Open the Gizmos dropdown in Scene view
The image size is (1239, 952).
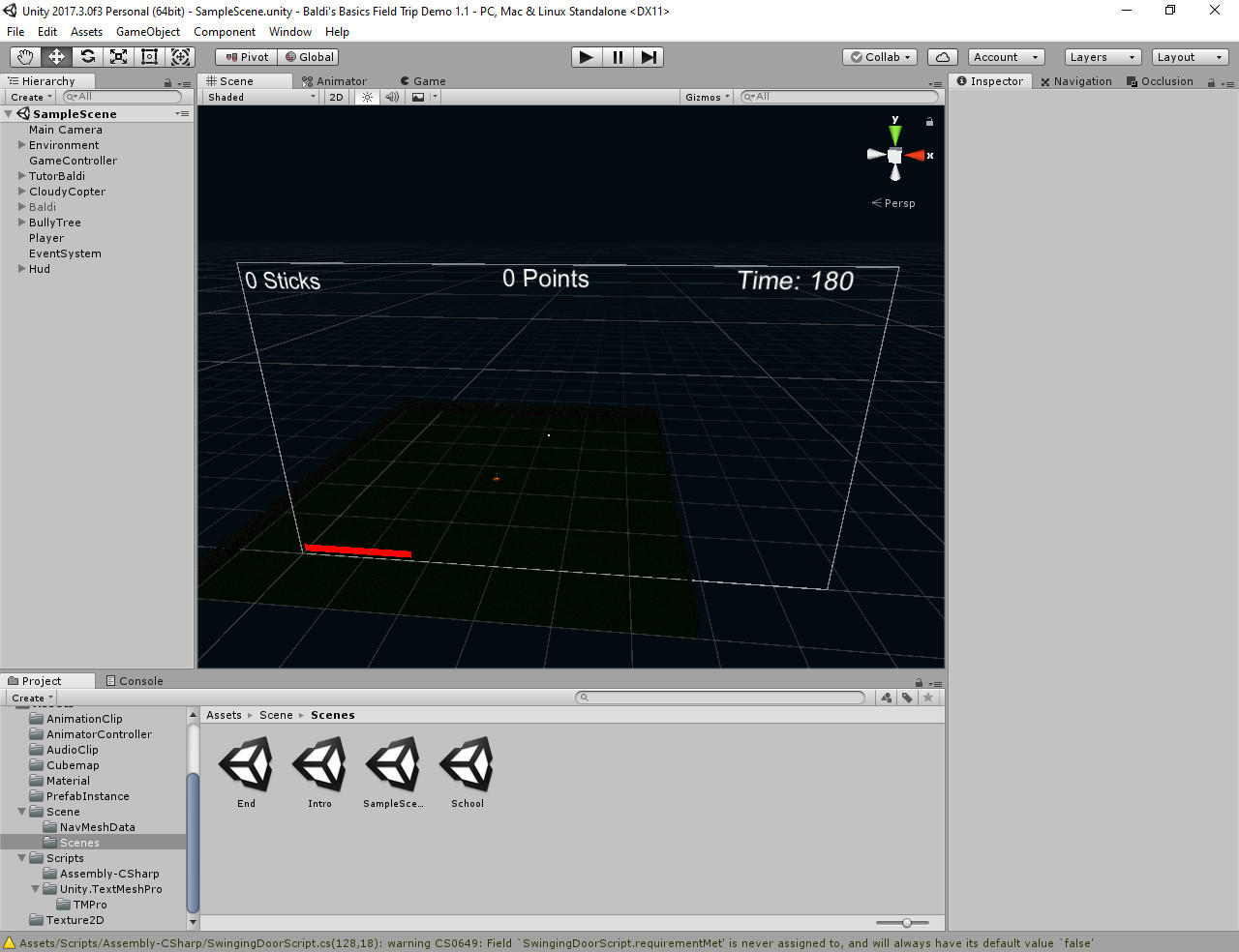pyautogui.click(x=707, y=97)
